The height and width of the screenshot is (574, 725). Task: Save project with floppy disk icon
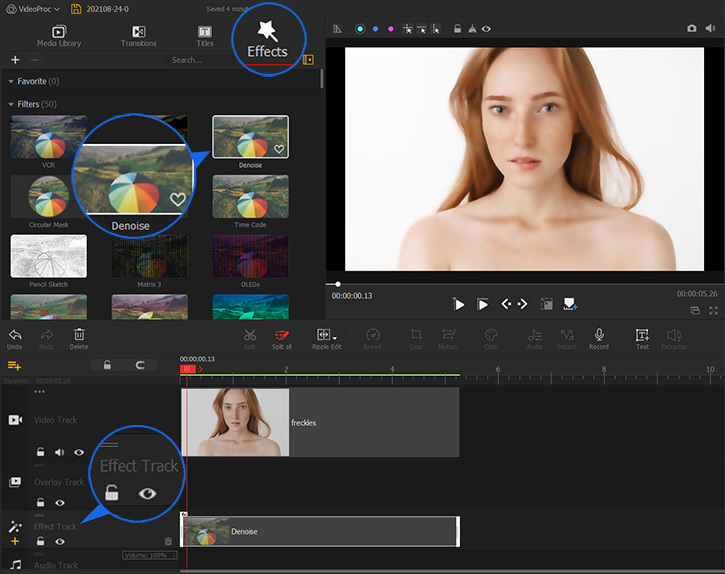(76, 8)
